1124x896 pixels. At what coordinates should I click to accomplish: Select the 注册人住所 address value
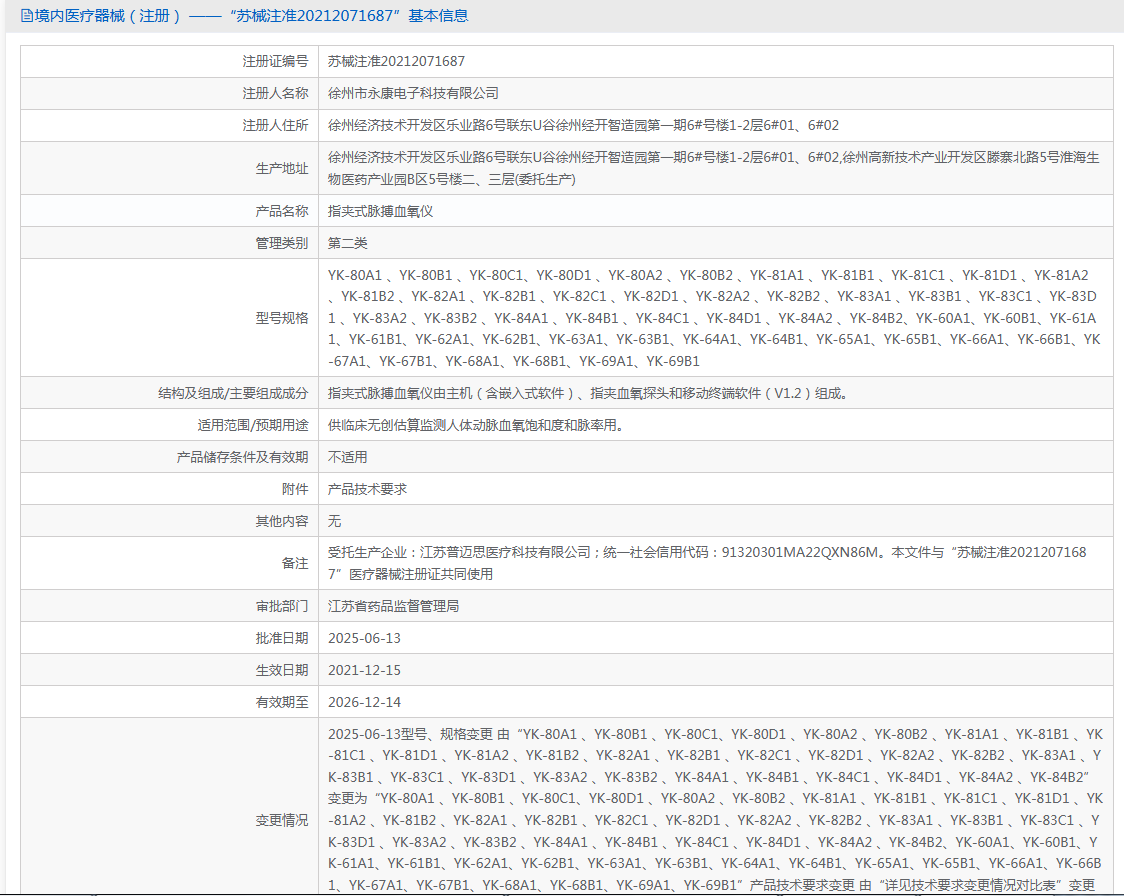[583, 125]
